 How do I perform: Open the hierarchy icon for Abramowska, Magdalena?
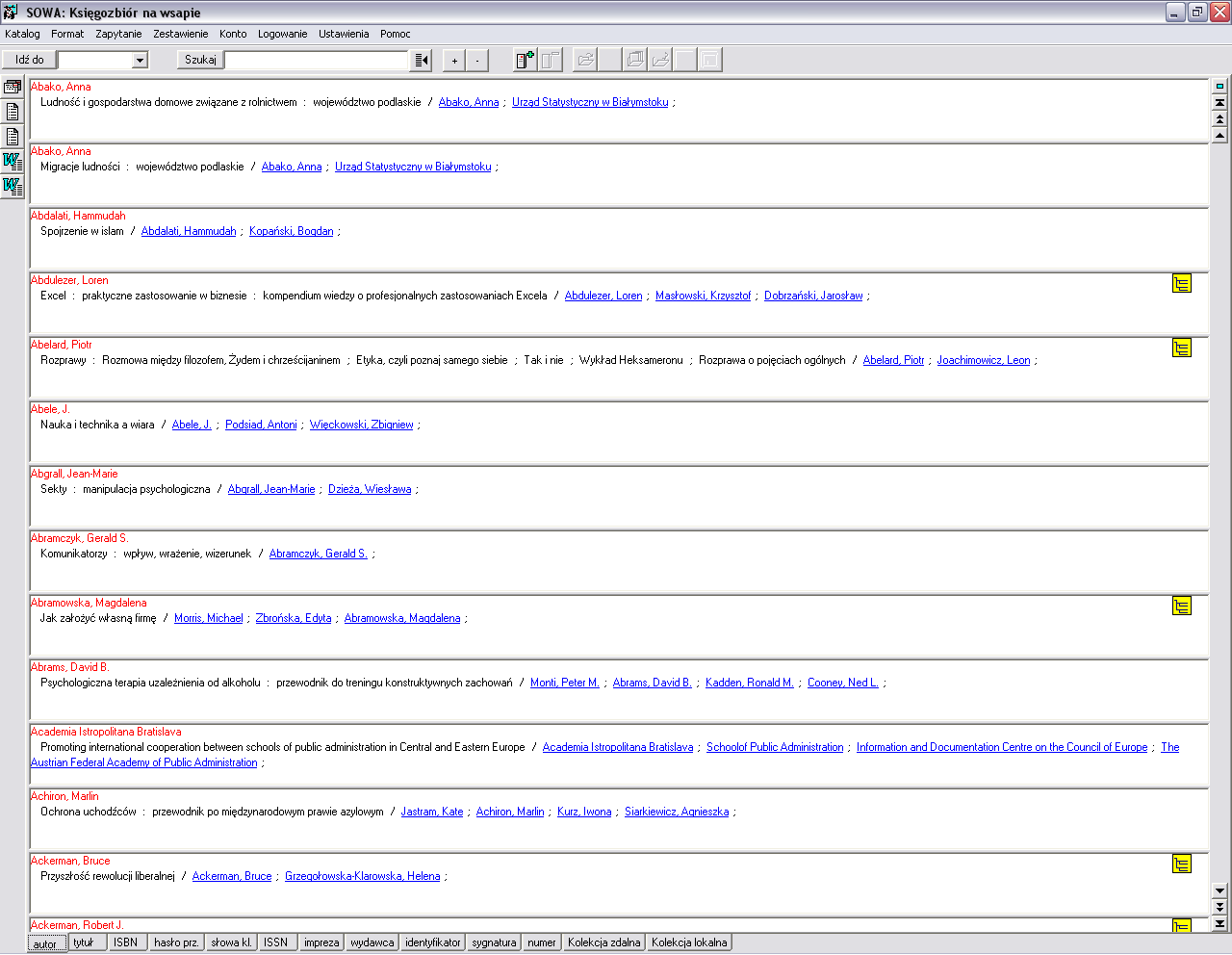[1182, 606]
